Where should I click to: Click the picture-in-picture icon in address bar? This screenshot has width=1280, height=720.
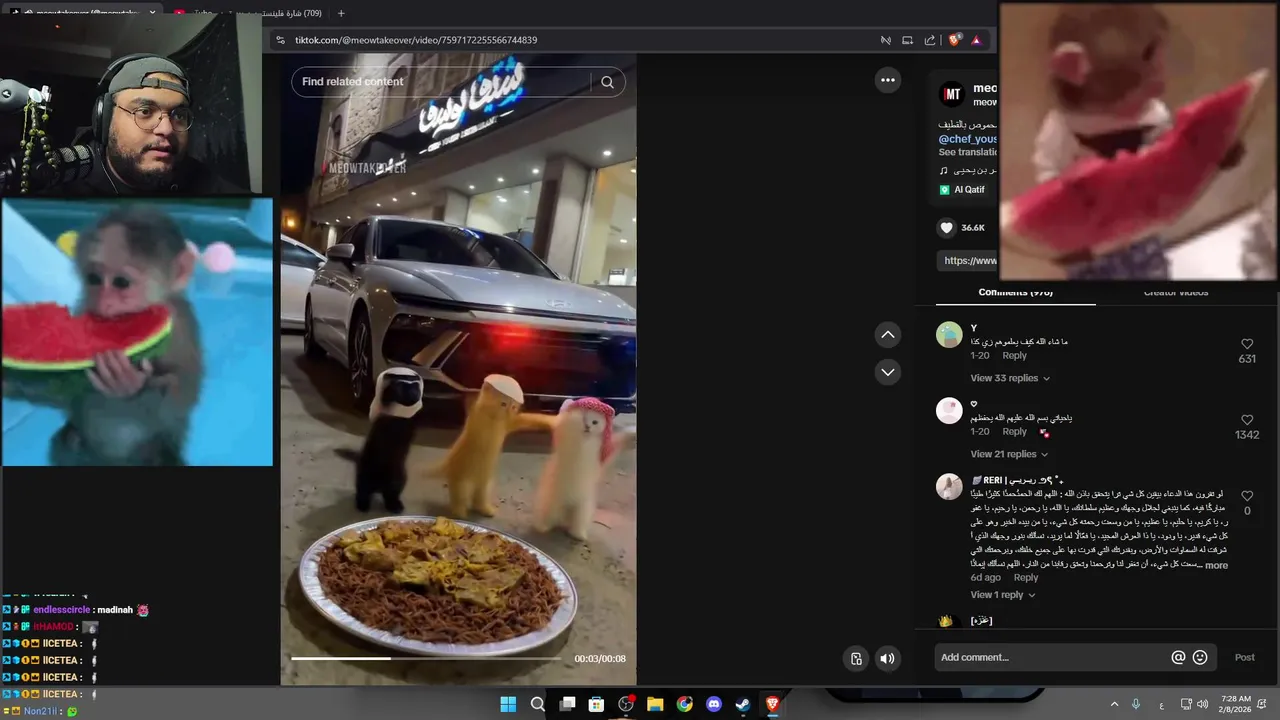[907, 40]
